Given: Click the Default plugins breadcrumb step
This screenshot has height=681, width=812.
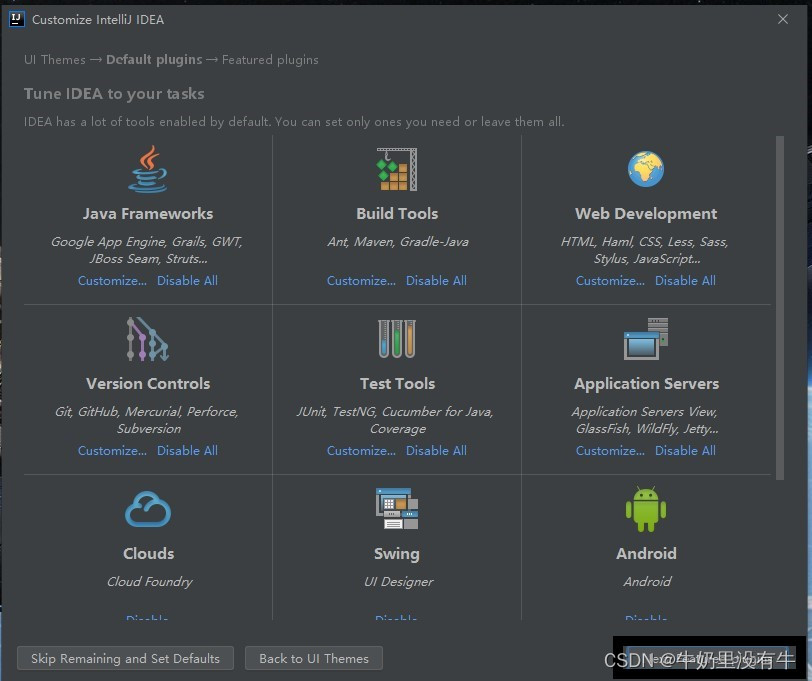Looking at the screenshot, I should click(x=154, y=60).
